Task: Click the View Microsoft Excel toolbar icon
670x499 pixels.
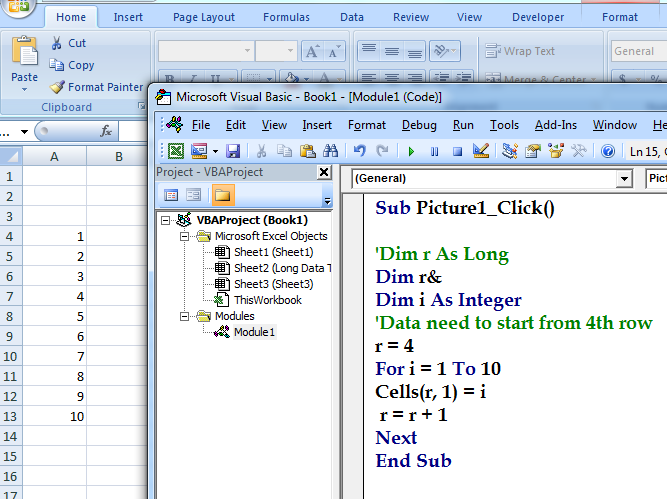Action: [x=176, y=151]
